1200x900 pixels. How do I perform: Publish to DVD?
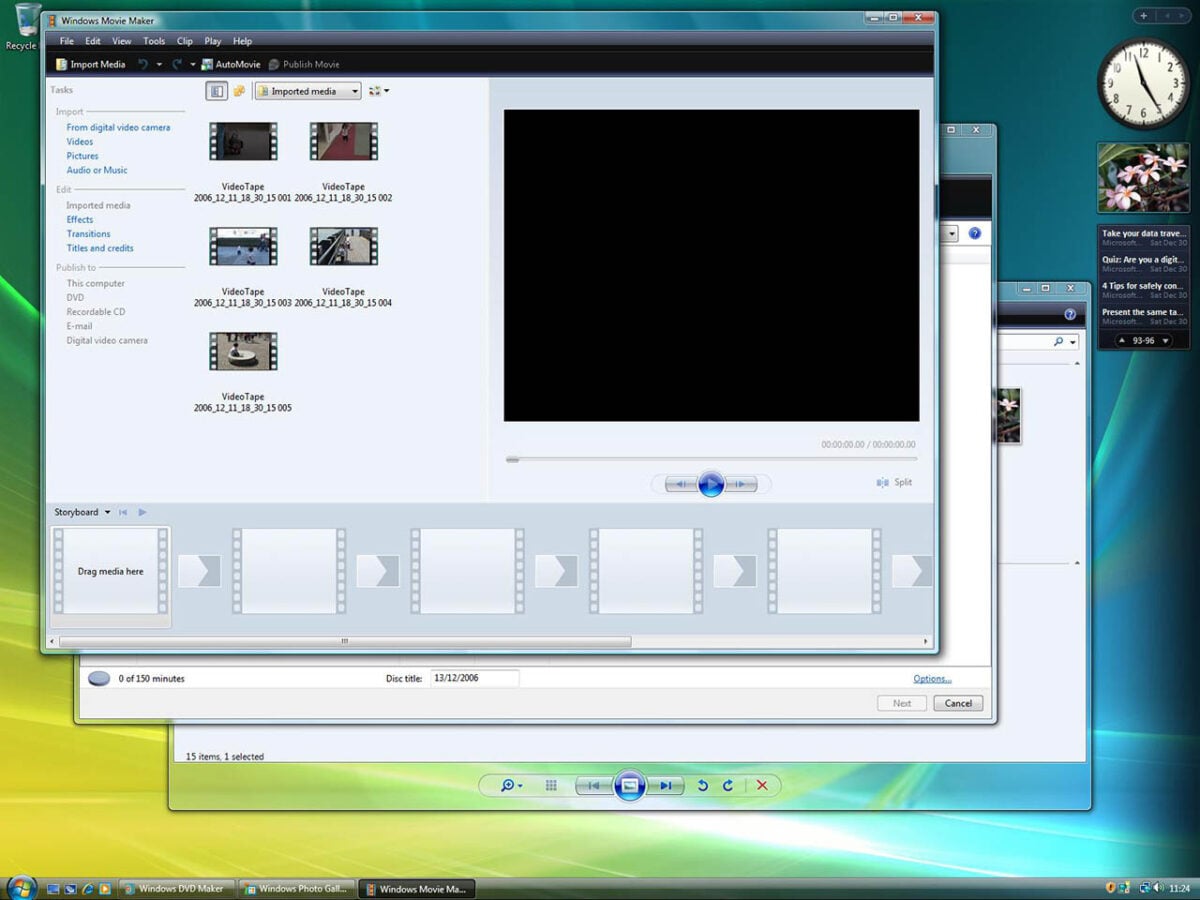click(x=76, y=298)
